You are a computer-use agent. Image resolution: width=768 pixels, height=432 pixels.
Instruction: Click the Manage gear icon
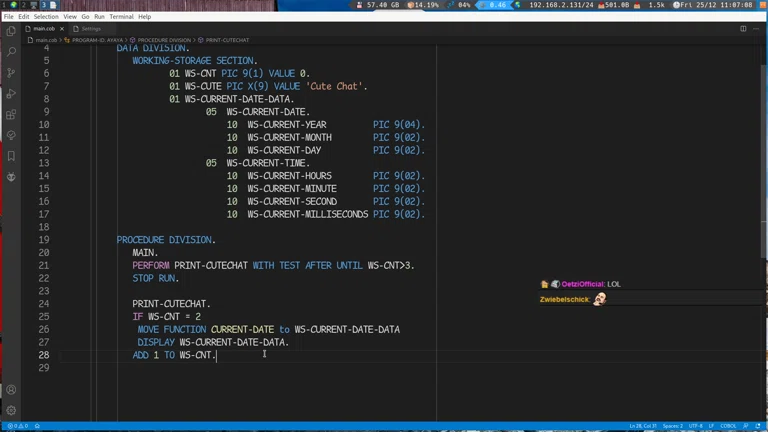tap(11, 410)
